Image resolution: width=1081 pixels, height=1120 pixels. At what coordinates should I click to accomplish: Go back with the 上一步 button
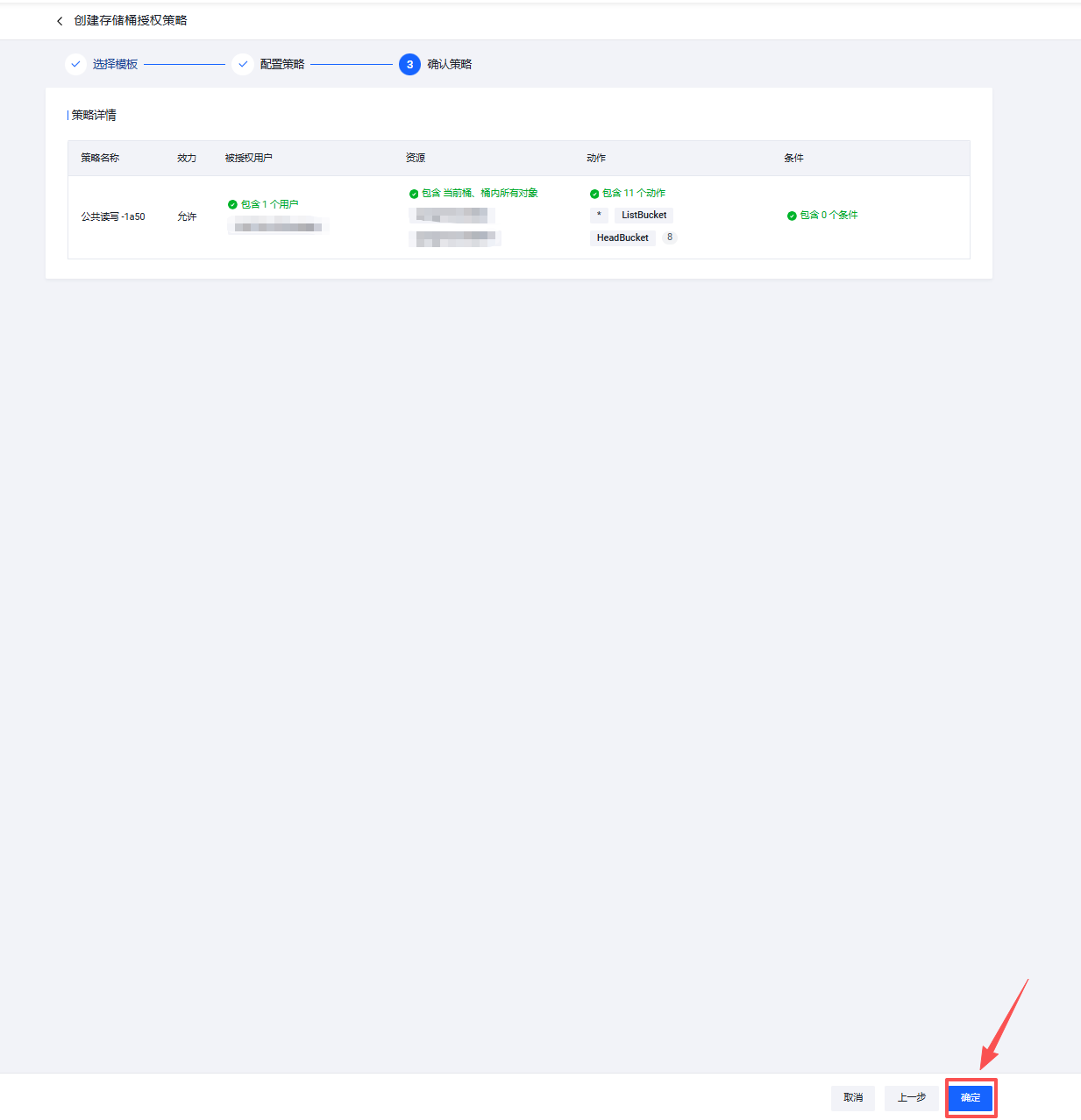(911, 1098)
